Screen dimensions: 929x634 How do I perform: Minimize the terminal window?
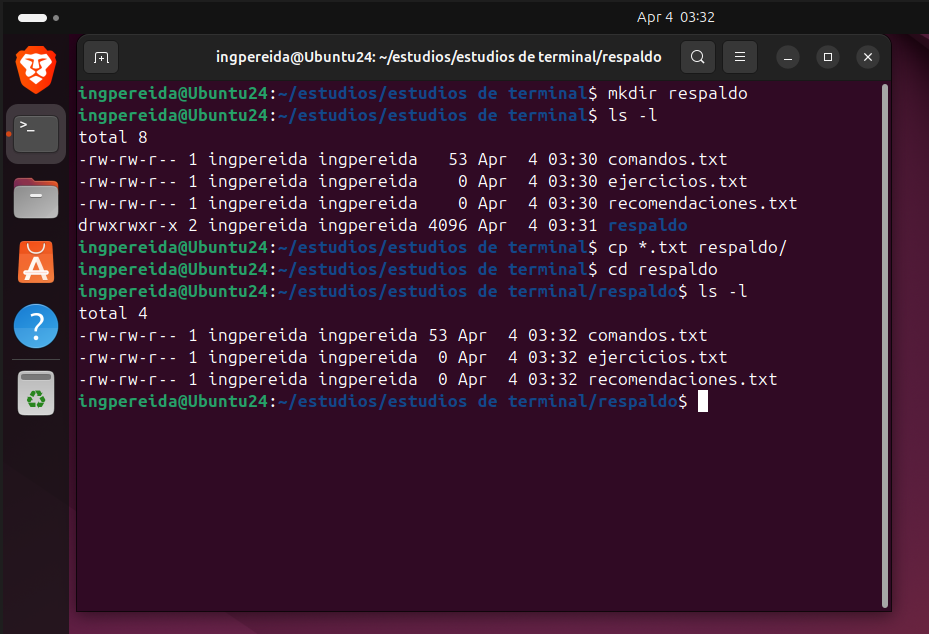(788, 57)
